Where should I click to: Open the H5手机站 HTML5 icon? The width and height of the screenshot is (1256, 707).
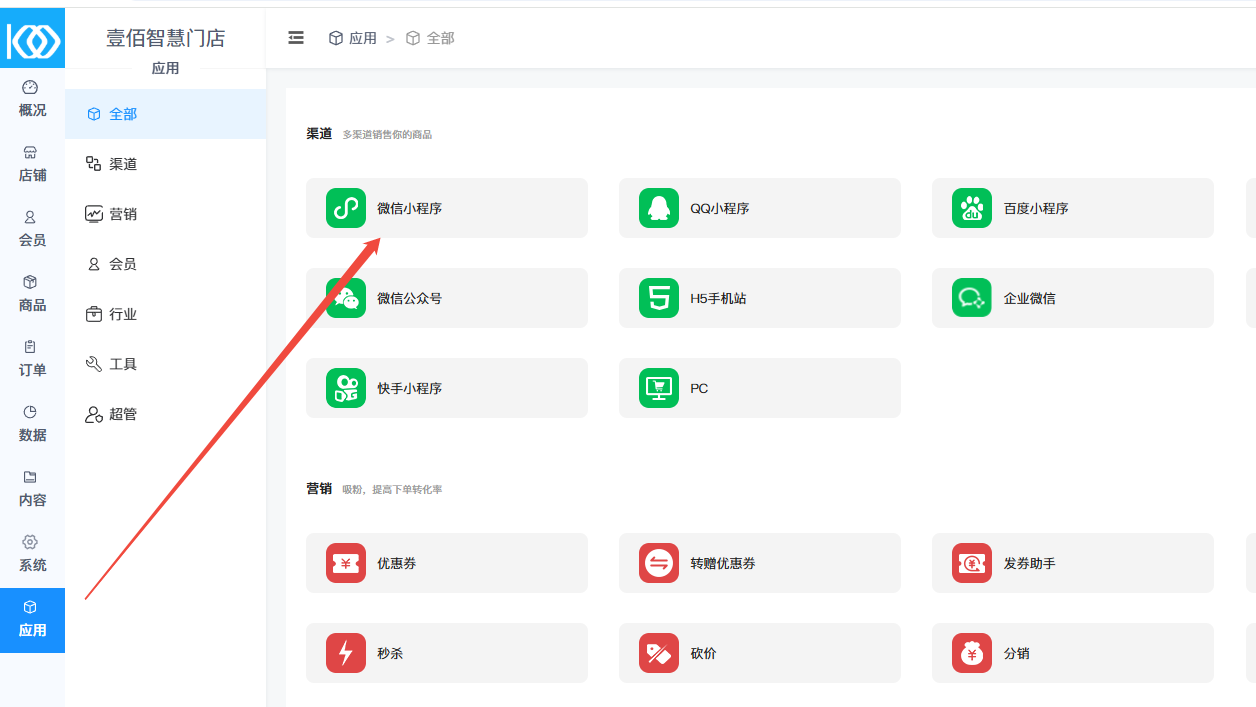[659, 298]
